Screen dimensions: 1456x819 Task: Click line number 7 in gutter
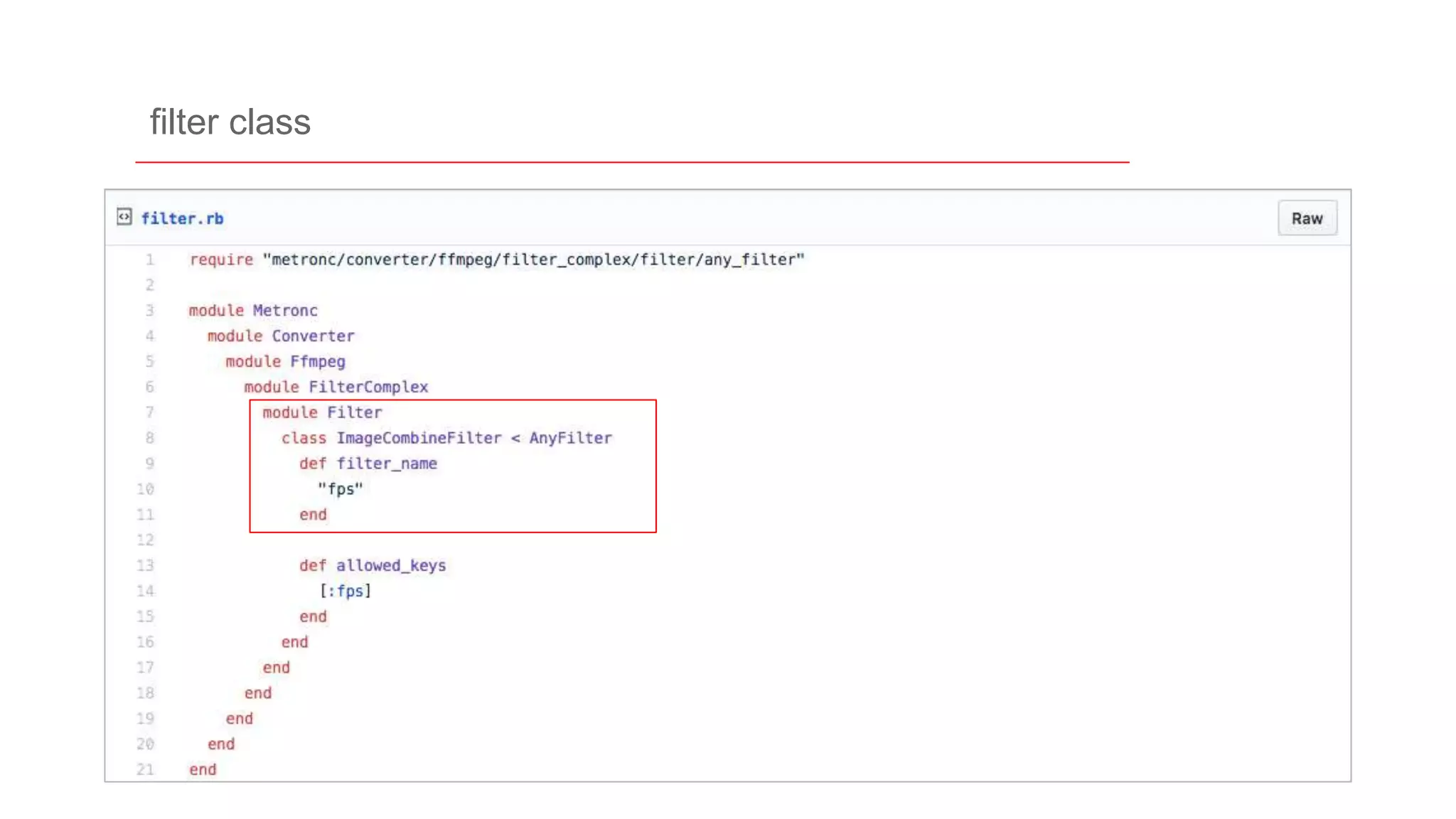pos(150,412)
